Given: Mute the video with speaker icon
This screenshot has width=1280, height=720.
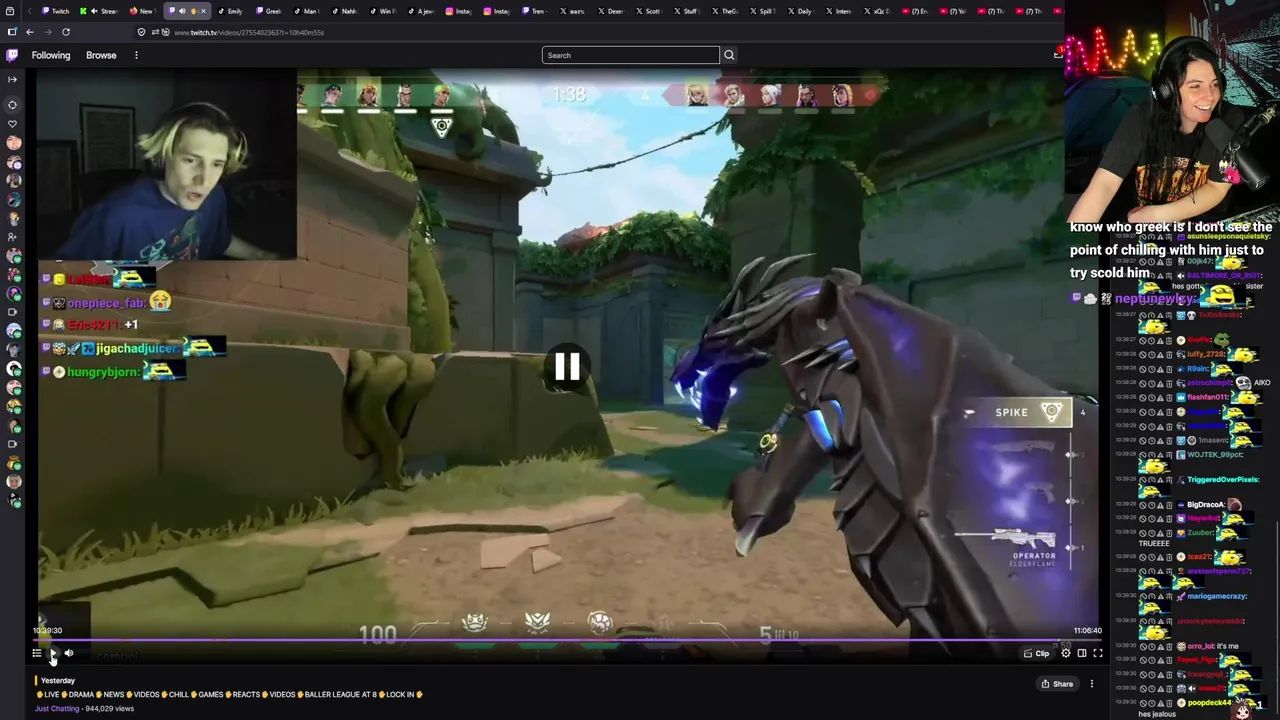Looking at the screenshot, I should click(x=69, y=653).
